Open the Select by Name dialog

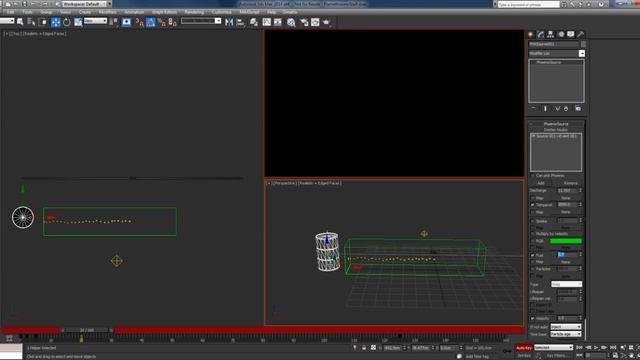click(31, 22)
